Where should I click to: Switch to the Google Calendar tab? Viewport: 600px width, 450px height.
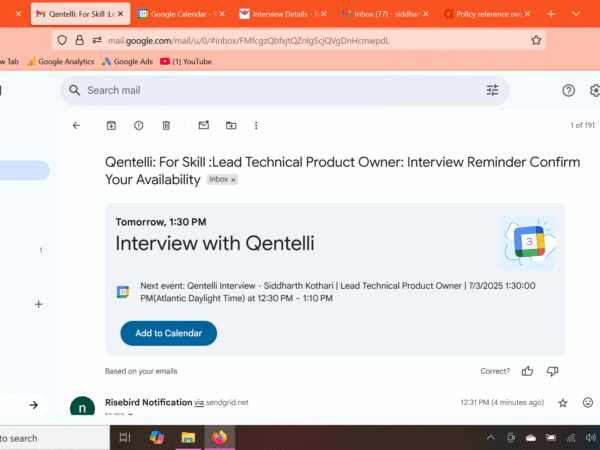click(181, 14)
